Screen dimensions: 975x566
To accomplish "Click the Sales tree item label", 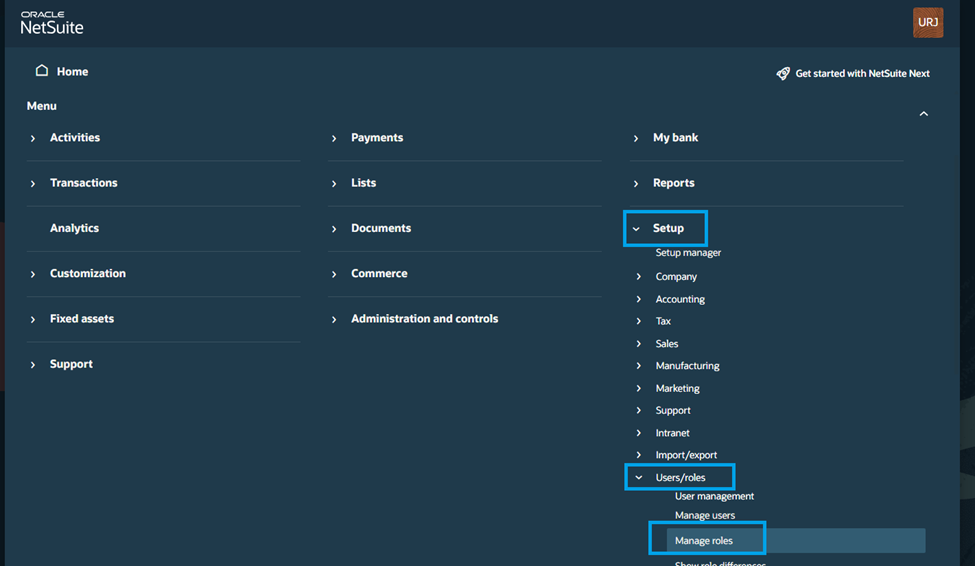I will [667, 343].
